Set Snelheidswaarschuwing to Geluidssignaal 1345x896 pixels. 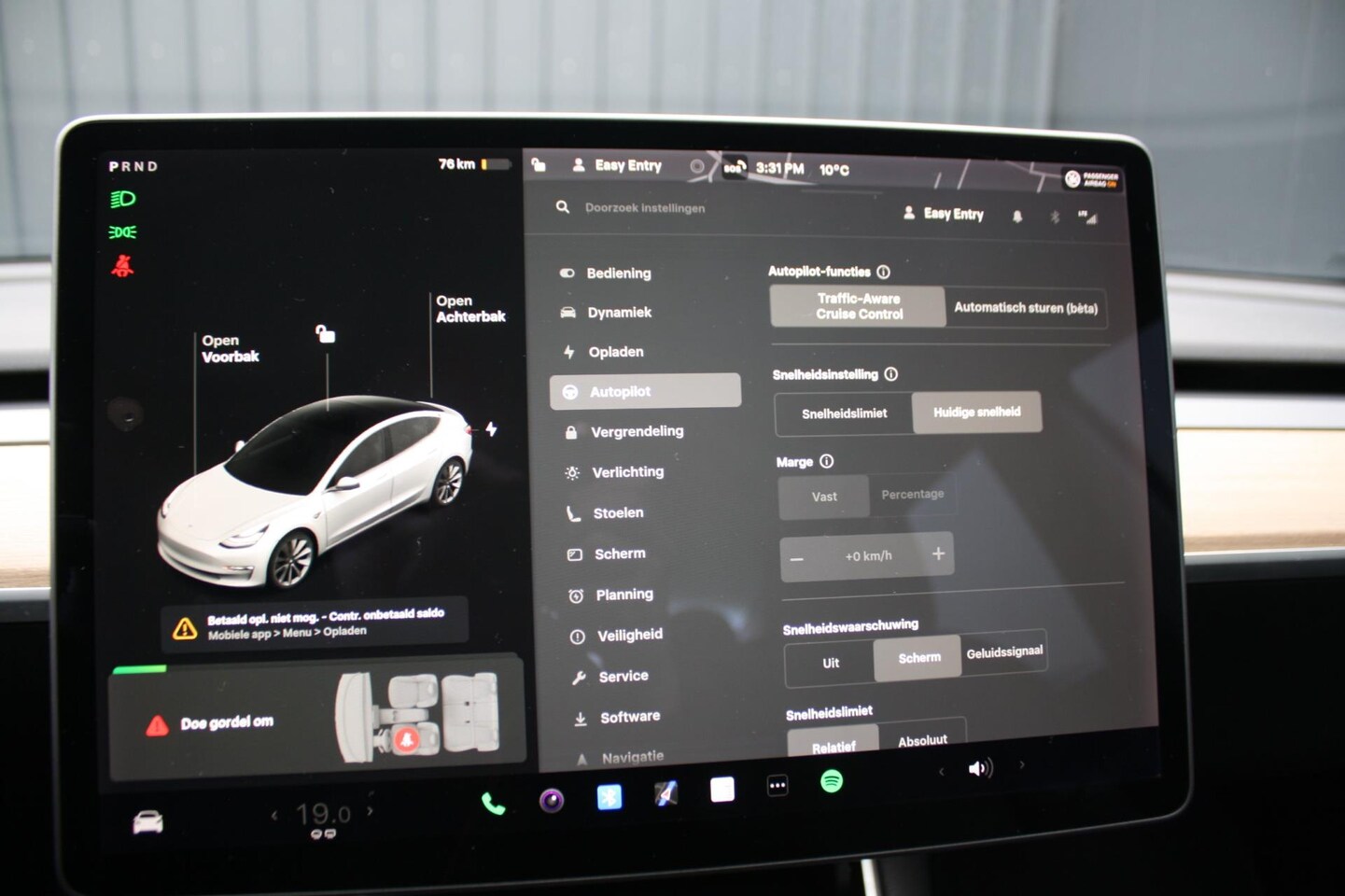(1004, 652)
